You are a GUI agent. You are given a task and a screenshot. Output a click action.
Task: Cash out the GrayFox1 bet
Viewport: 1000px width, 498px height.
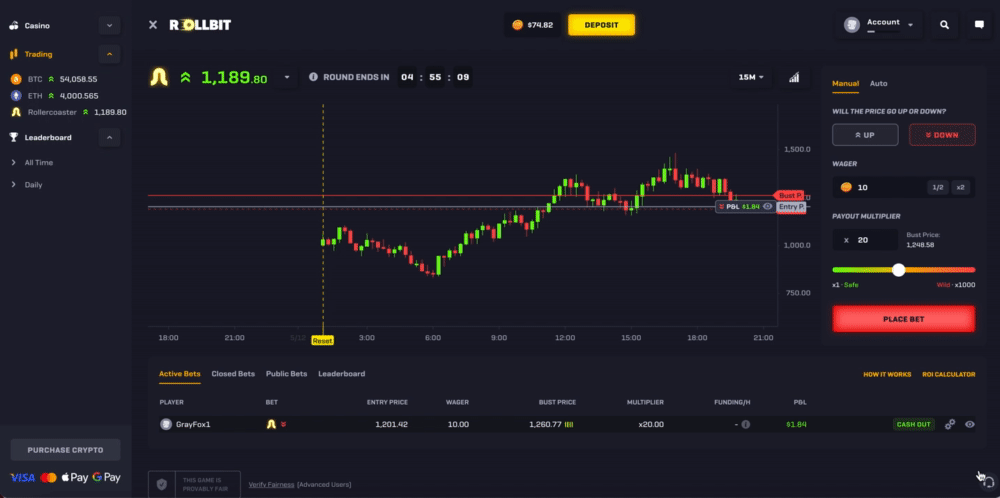pyautogui.click(x=914, y=424)
